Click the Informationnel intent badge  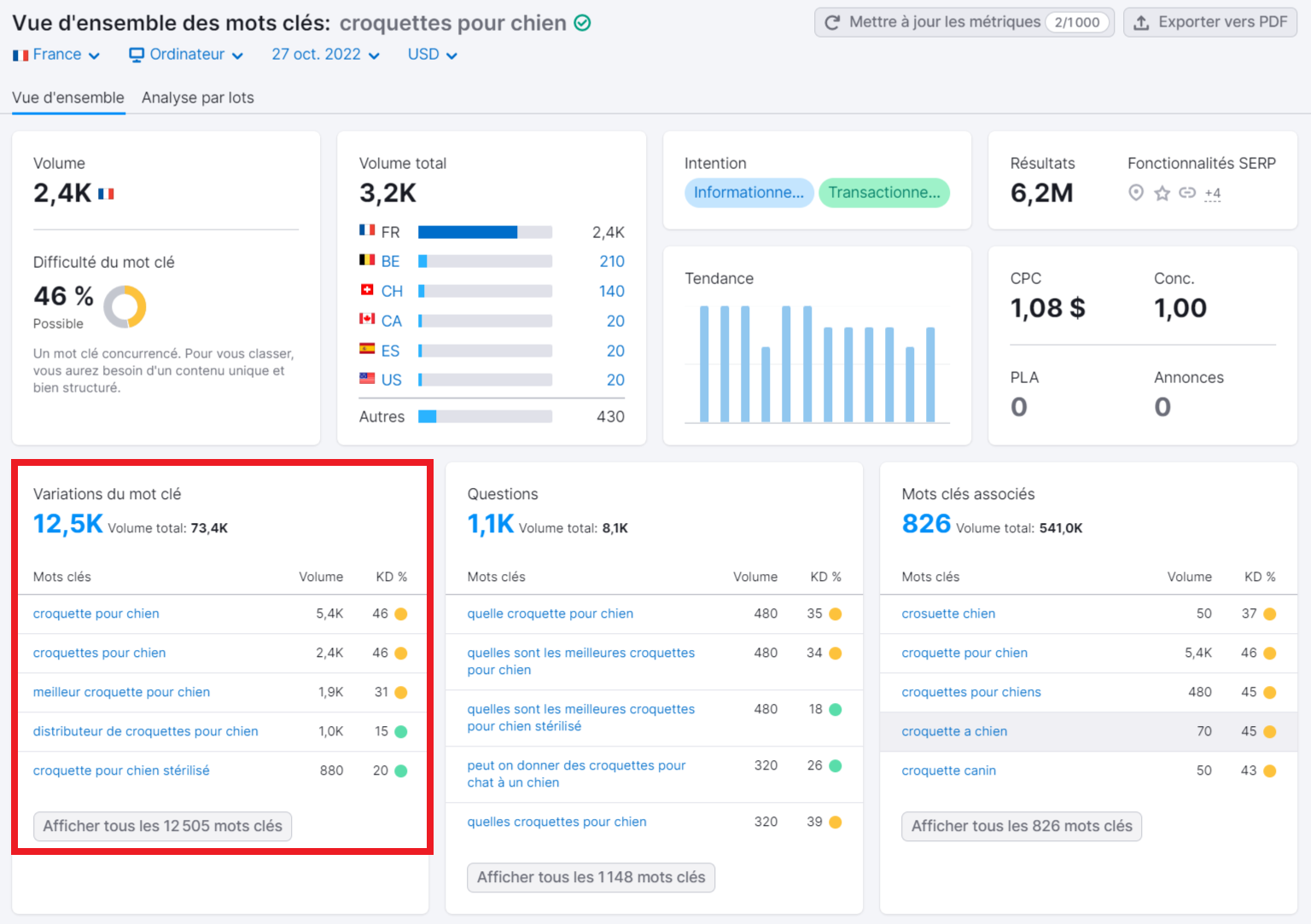tap(749, 193)
